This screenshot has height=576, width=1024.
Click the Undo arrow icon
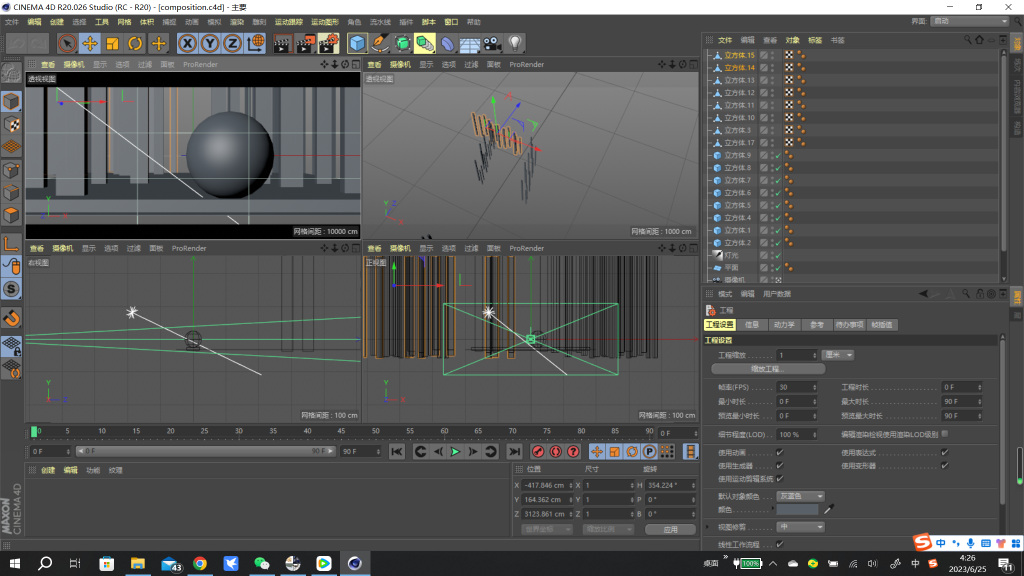(x=18, y=44)
